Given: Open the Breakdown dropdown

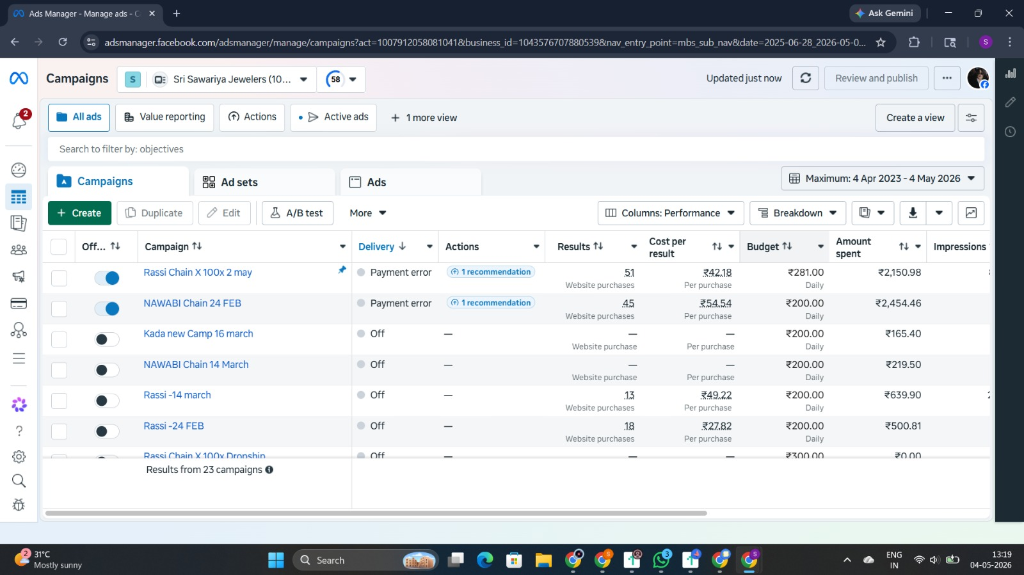Looking at the screenshot, I should 797,213.
